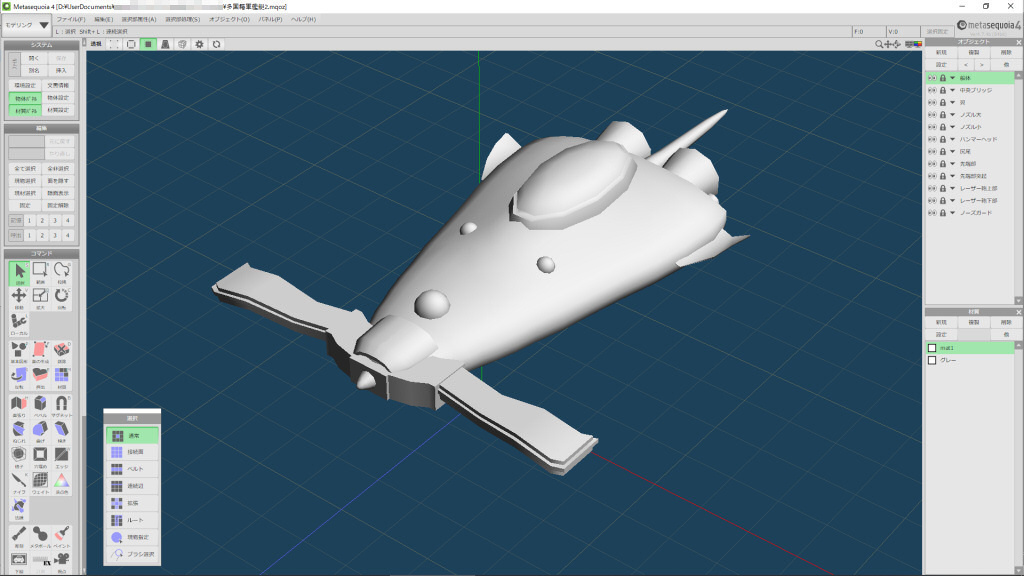Click the magnifier zoom icon at viewport top-right
This screenshot has width=1024, height=576.
tap(879, 44)
